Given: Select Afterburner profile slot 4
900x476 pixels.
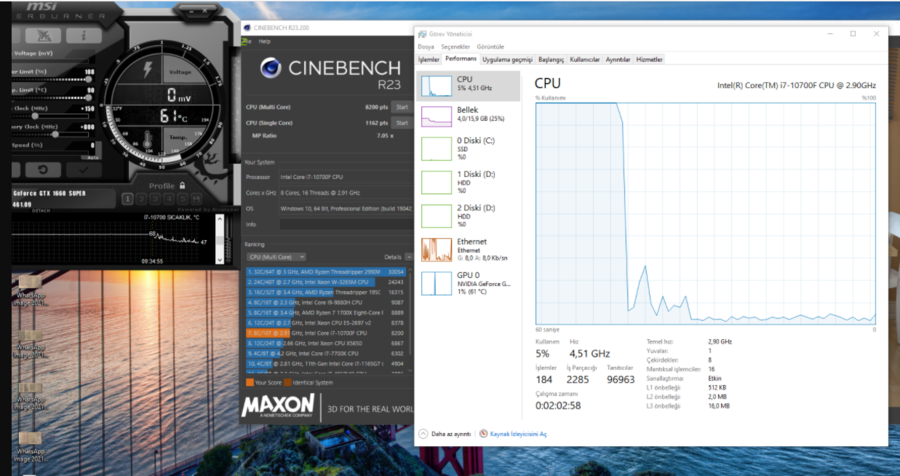Looking at the screenshot, I should tap(169, 199).
